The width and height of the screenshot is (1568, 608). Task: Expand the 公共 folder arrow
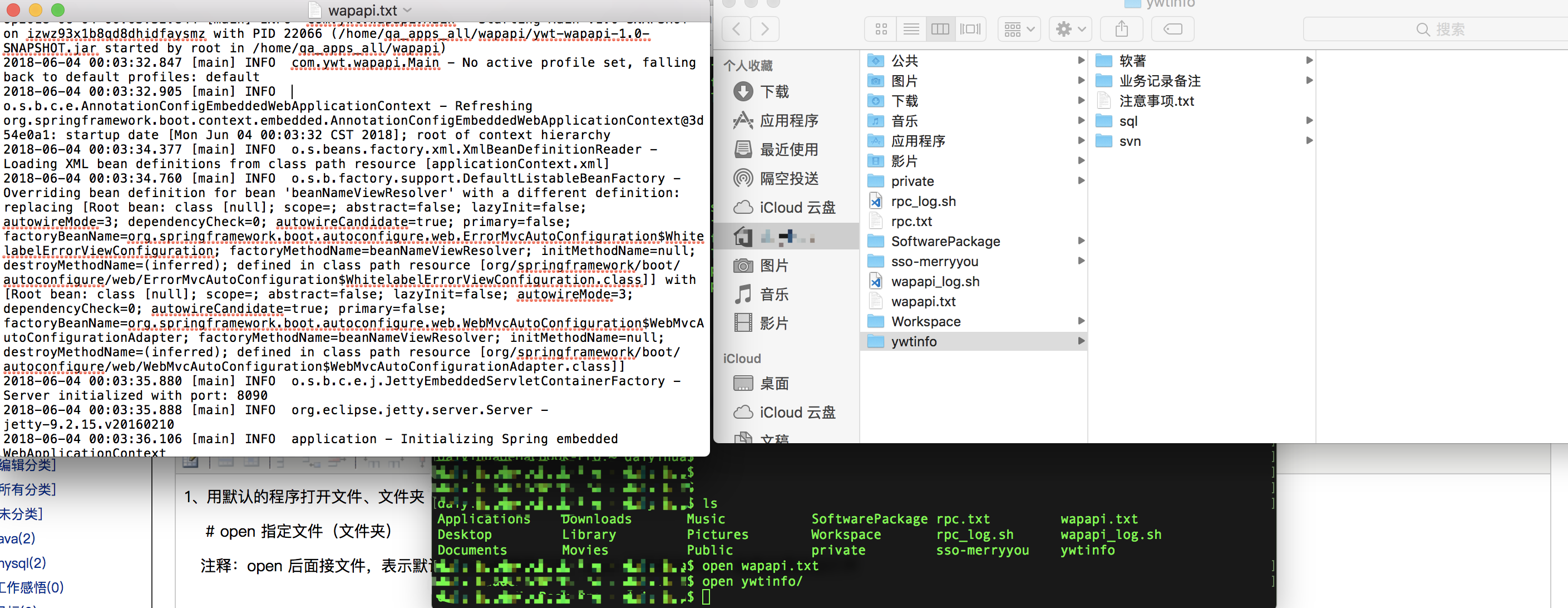click(x=1081, y=60)
